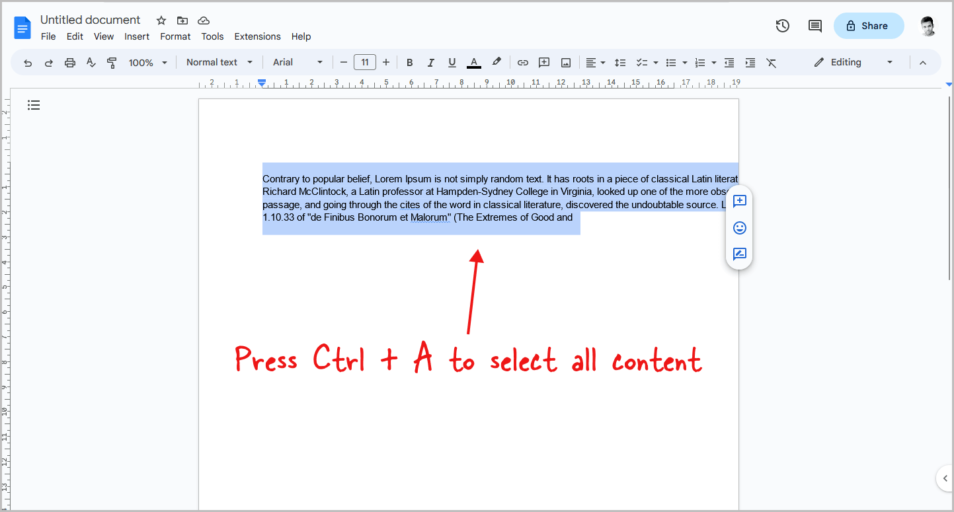Open the zoom level dropdown showing 100%
The image size is (954, 512).
[x=147, y=63]
